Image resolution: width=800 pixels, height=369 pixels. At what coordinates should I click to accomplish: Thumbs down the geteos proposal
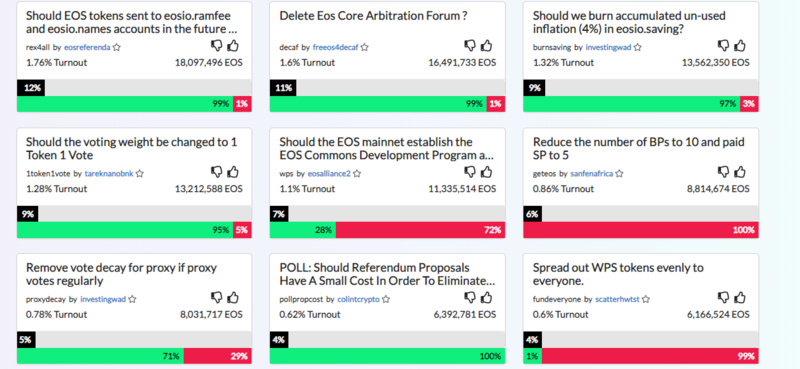723,172
